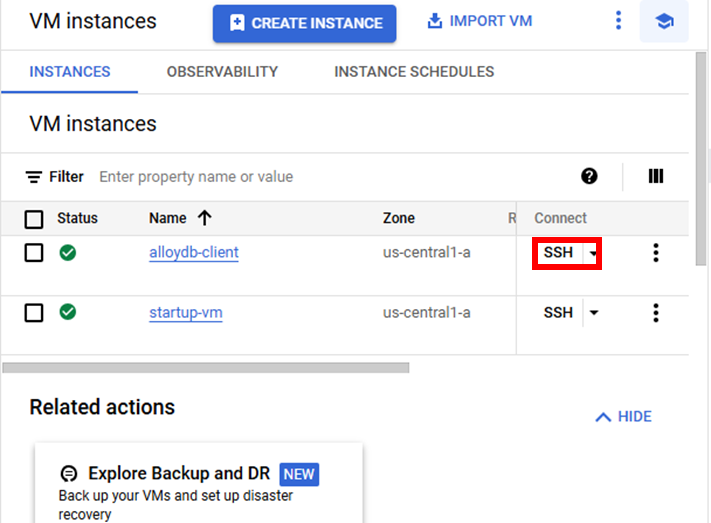The height and width of the screenshot is (523, 711).
Task: Open the page's three-dot overflow menu
Action: tap(618, 21)
